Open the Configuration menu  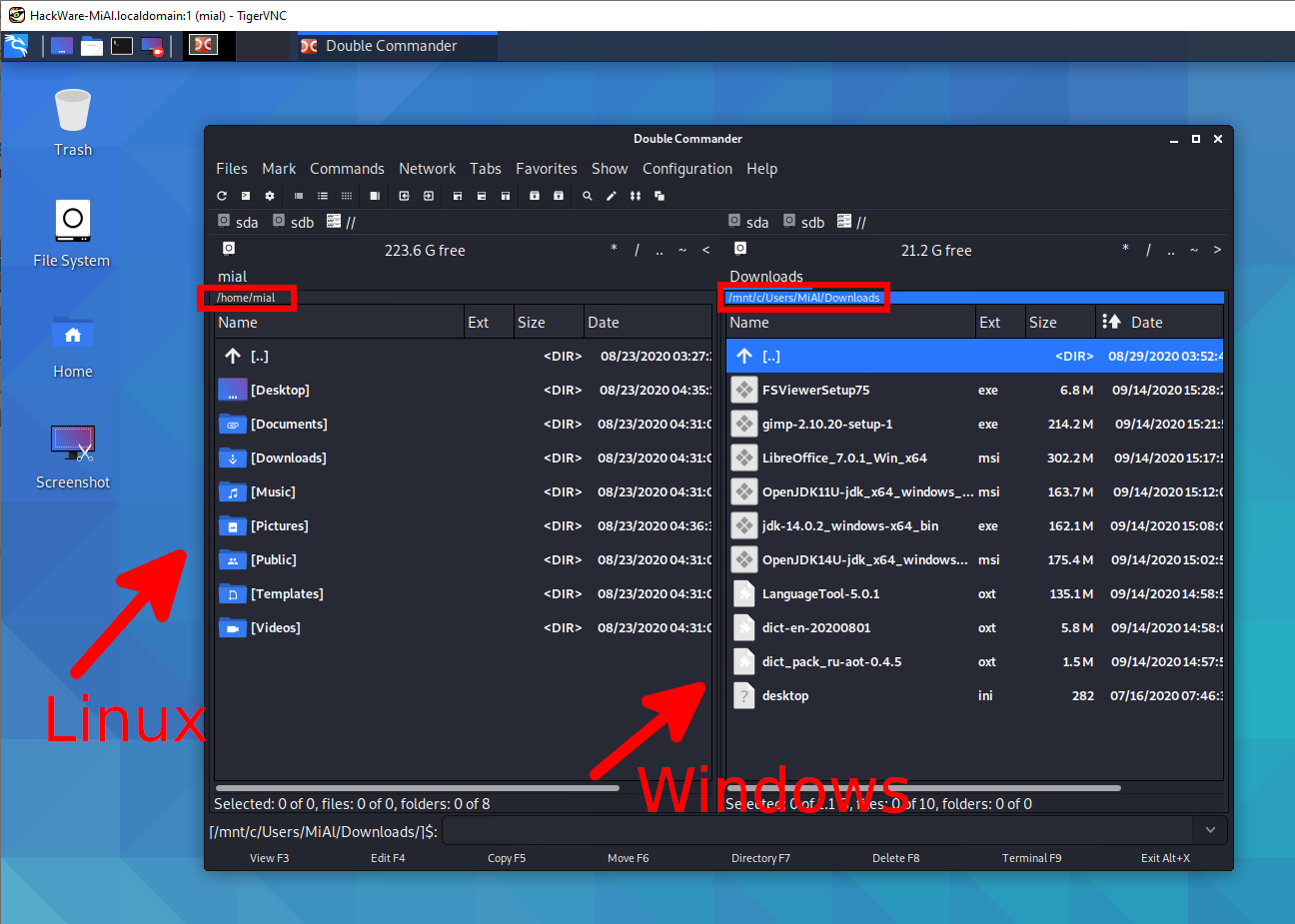pos(686,169)
